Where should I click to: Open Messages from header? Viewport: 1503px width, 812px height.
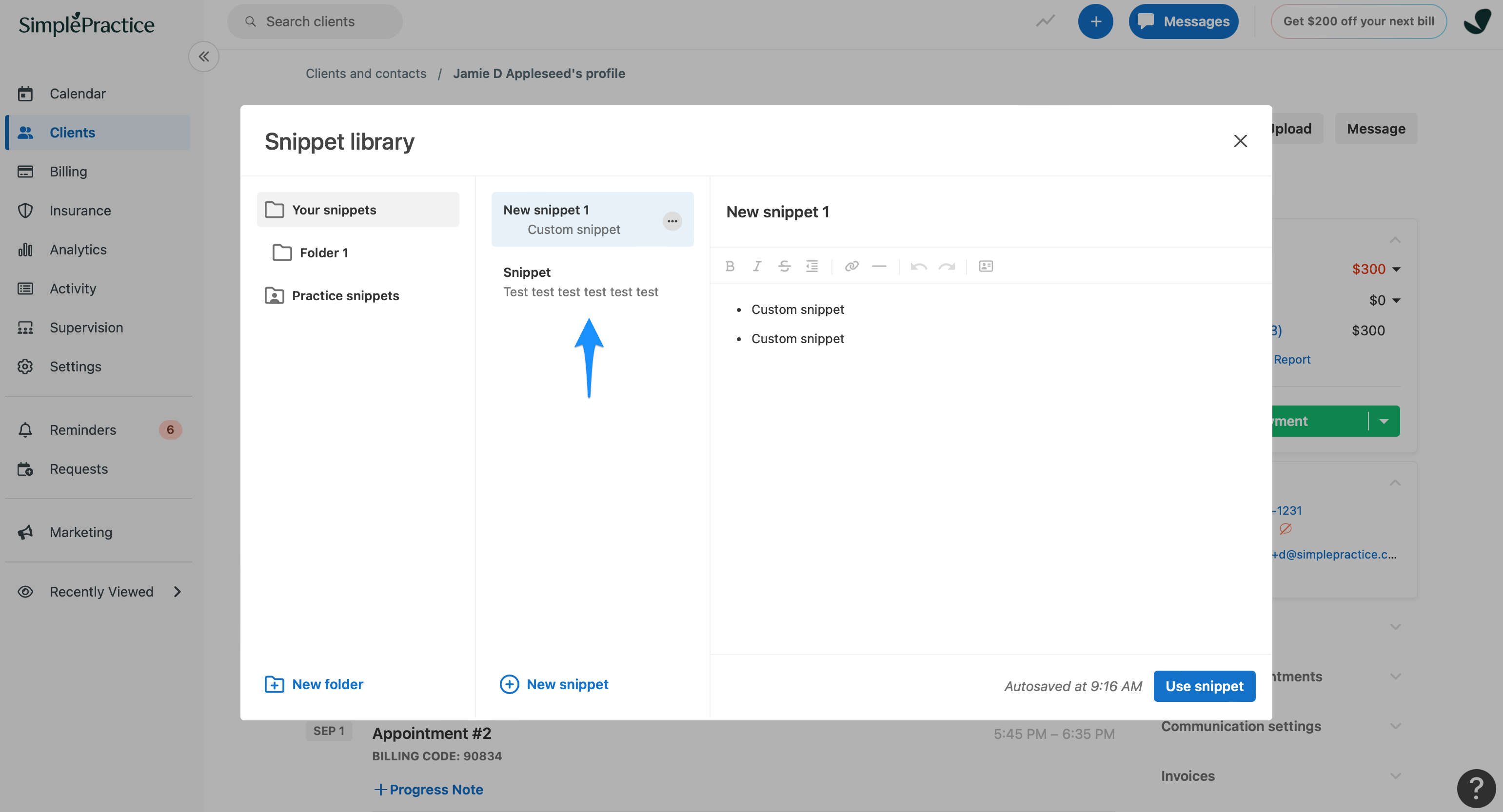[1183, 21]
